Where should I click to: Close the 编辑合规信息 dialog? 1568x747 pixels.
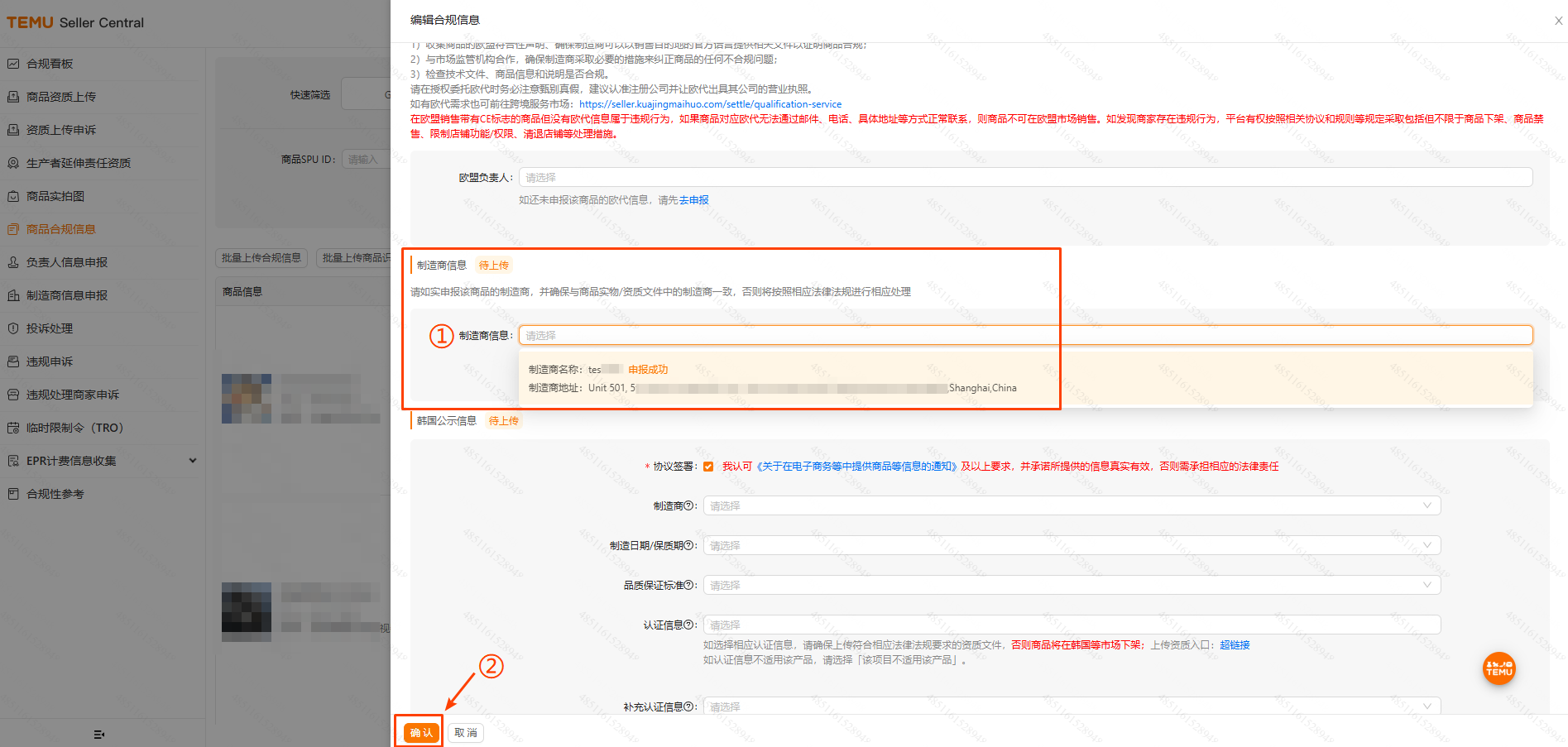1558,21
